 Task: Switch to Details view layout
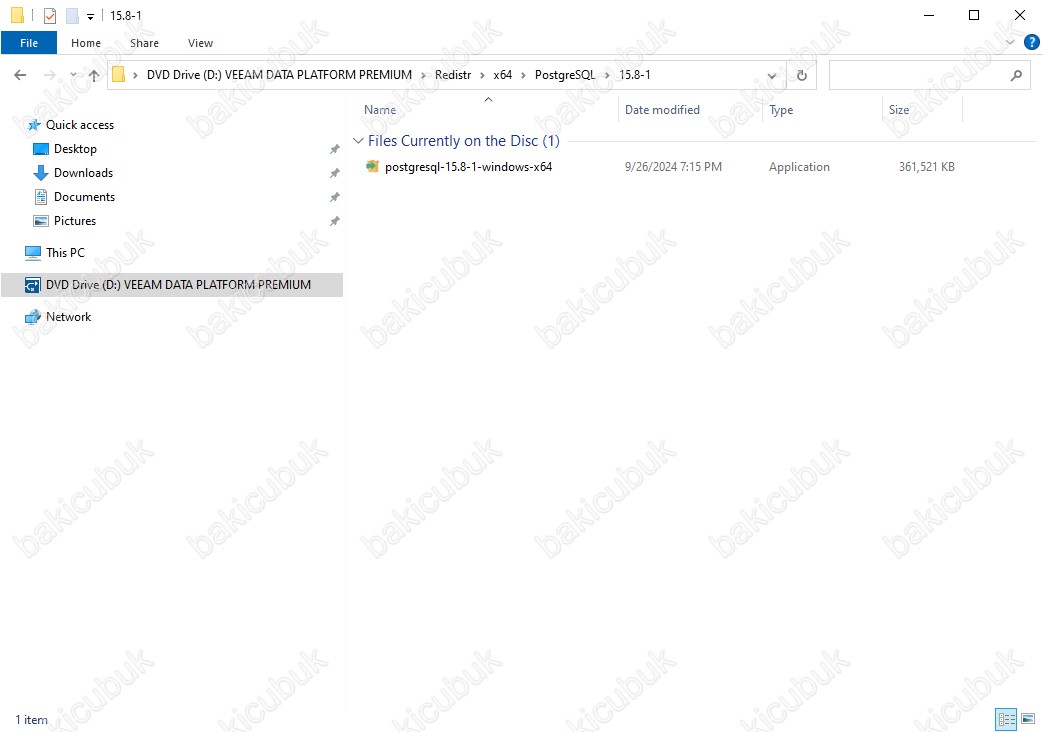(x=1006, y=719)
